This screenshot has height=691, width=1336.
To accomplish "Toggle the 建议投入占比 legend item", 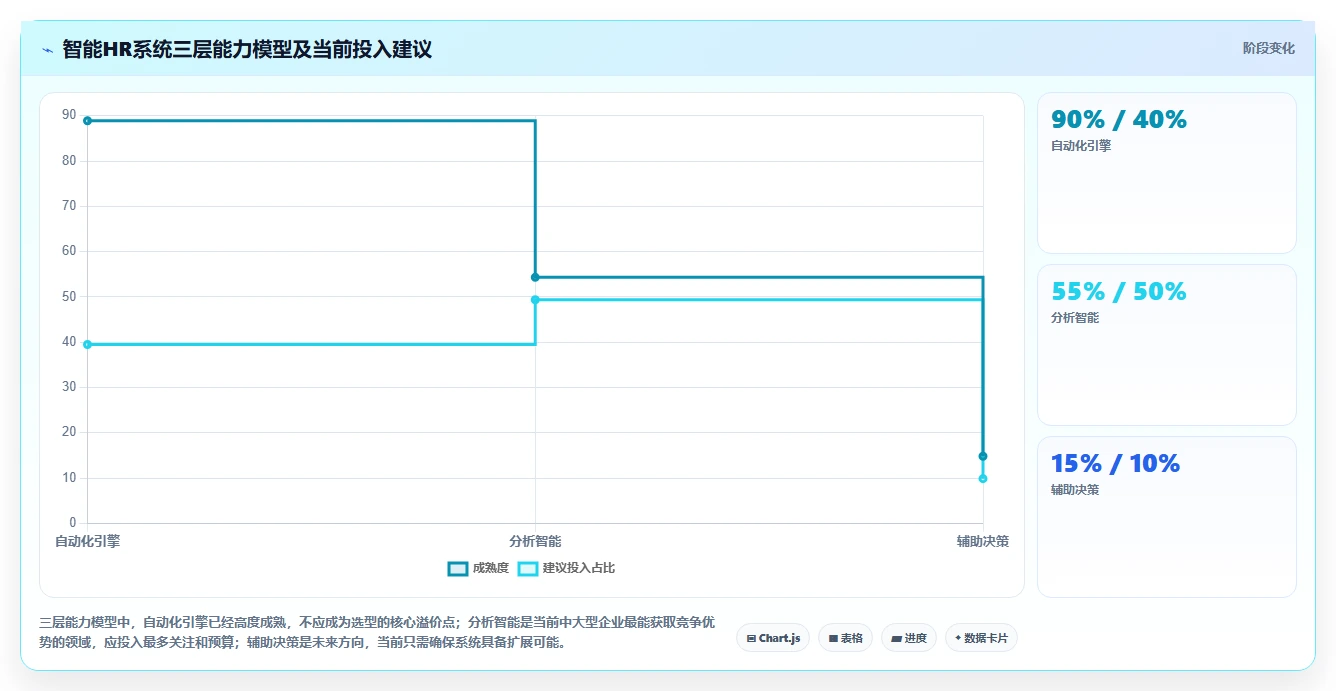I will [567, 568].
